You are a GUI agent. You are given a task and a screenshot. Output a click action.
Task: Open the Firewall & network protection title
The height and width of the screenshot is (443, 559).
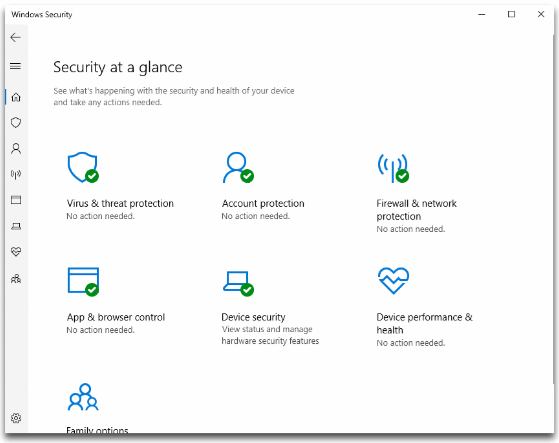[x=416, y=210]
